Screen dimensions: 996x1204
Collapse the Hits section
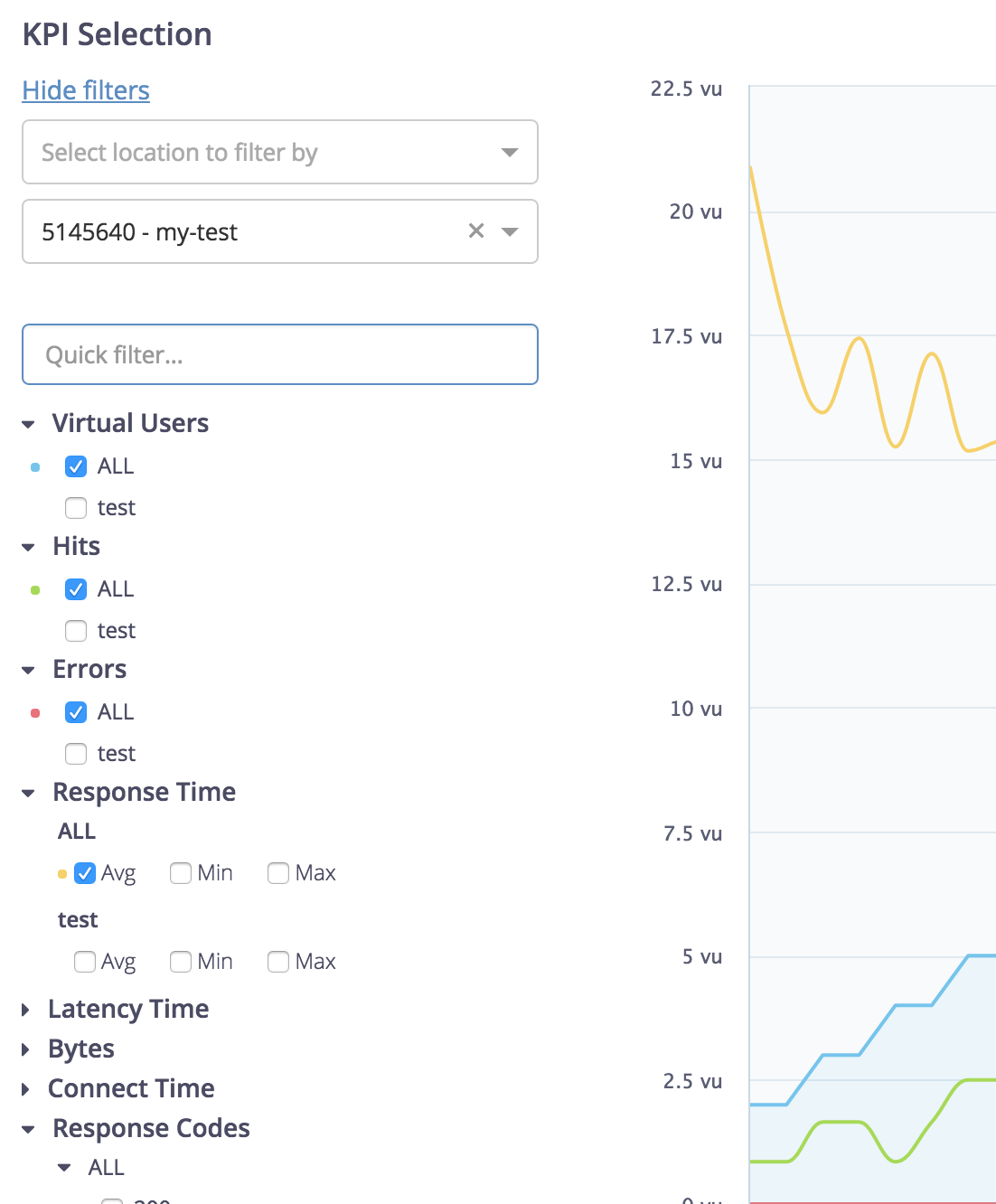[28, 547]
